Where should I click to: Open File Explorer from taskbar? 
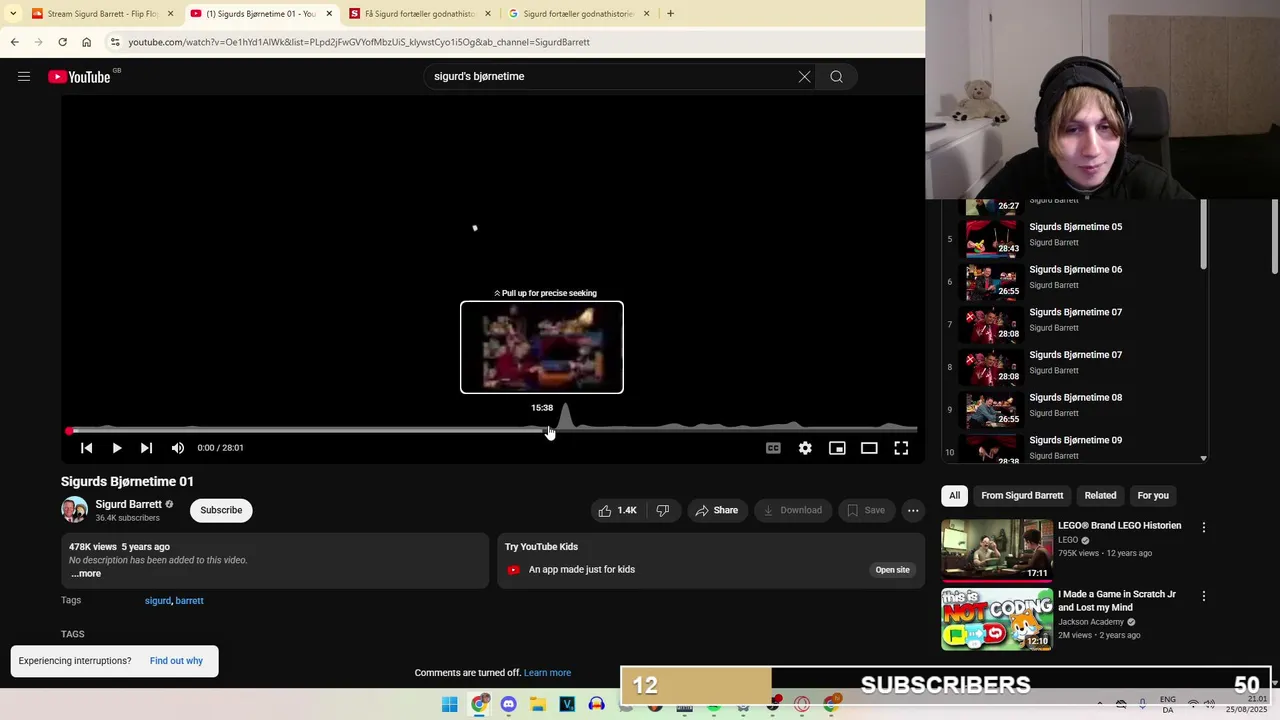[x=538, y=705]
